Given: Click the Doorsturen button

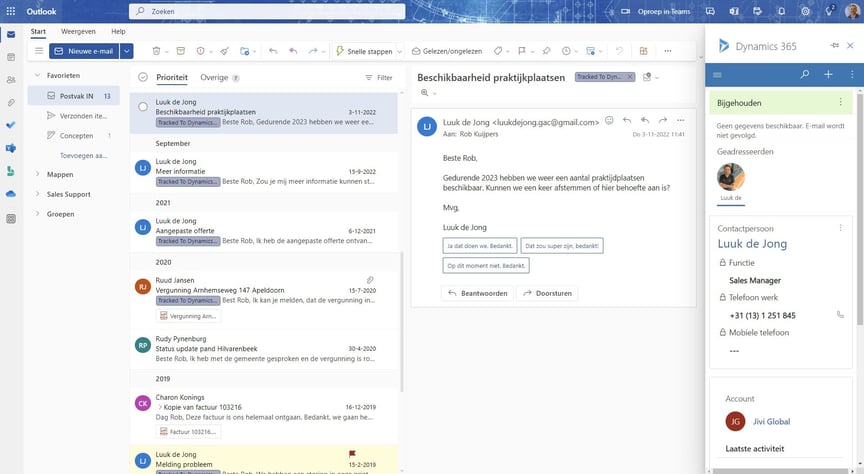Looking at the screenshot, I should (547, 293).
